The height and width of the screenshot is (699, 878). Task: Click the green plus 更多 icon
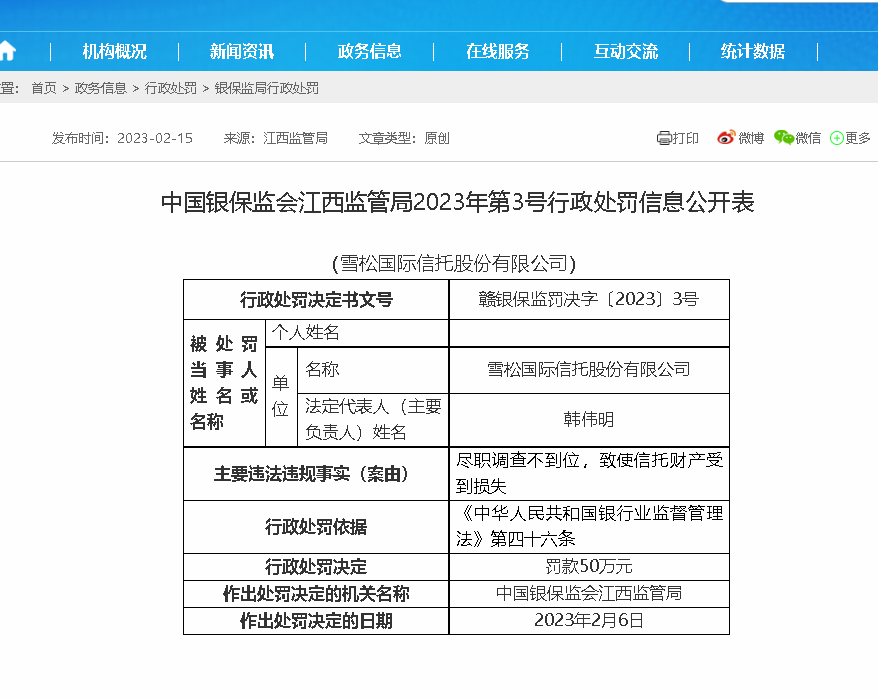click(x=837, y=138)
